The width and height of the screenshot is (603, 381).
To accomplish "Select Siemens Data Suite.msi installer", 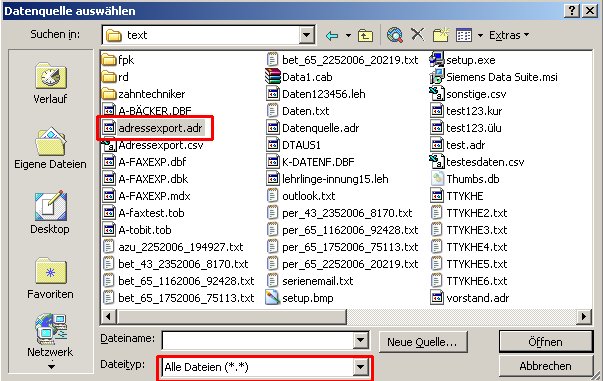I will (x=493, y=77).
